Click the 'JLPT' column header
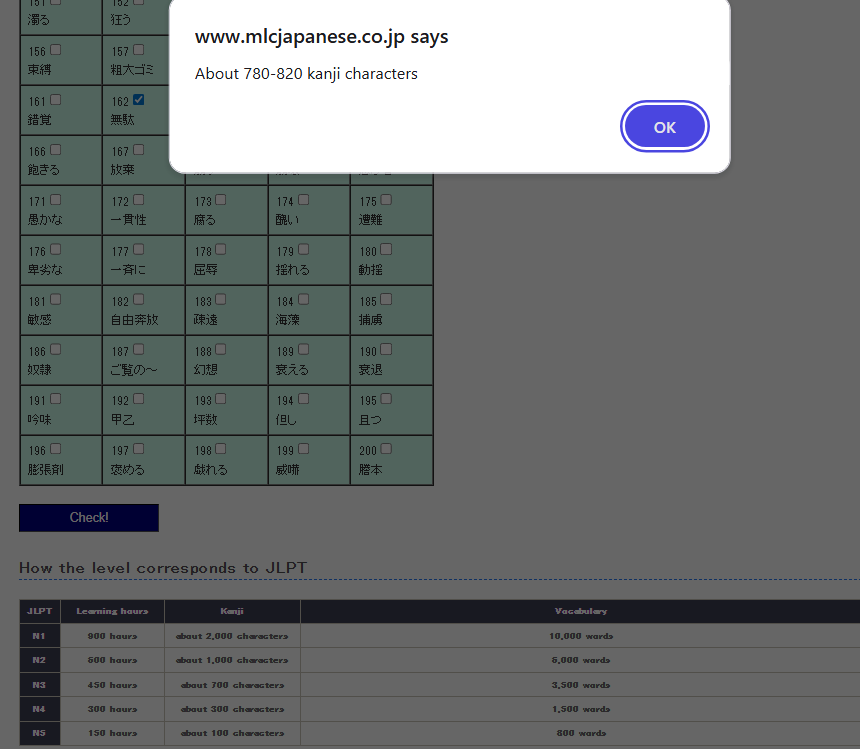Image resolution: width=860 pixels, height=749 pixels. (39, 611)
